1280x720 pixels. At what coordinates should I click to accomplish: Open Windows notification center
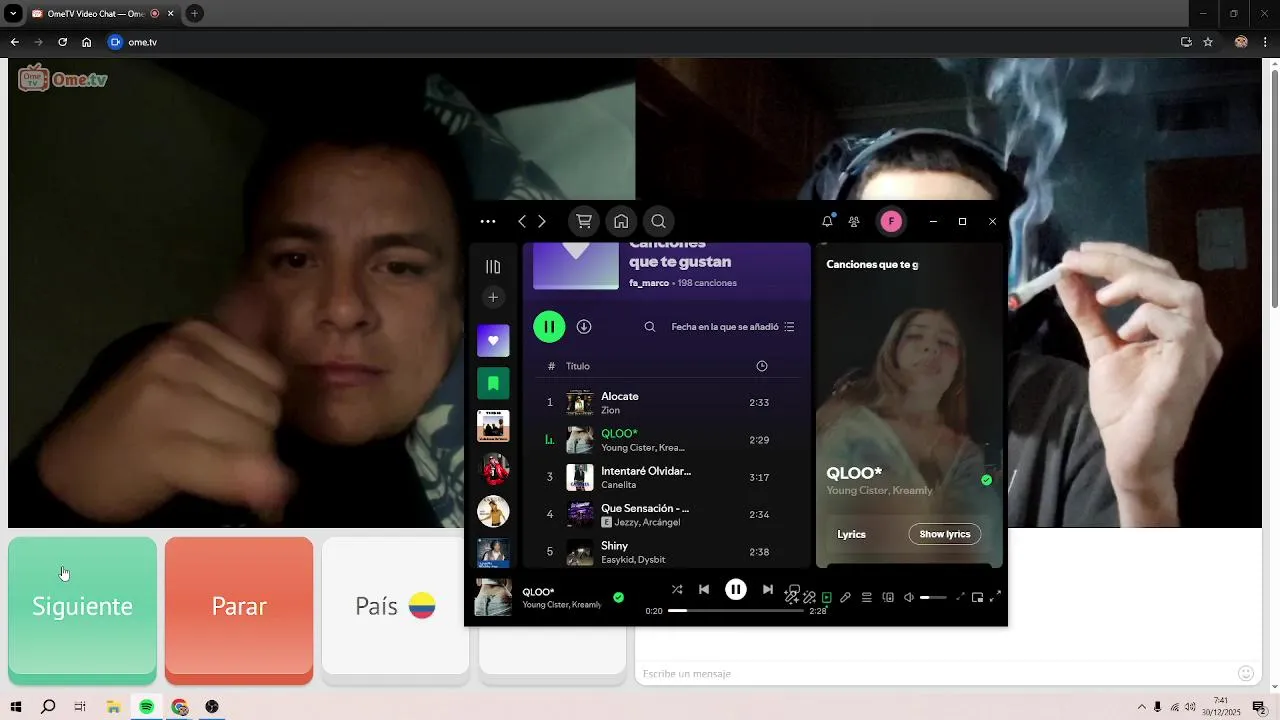pos(1259,707)
